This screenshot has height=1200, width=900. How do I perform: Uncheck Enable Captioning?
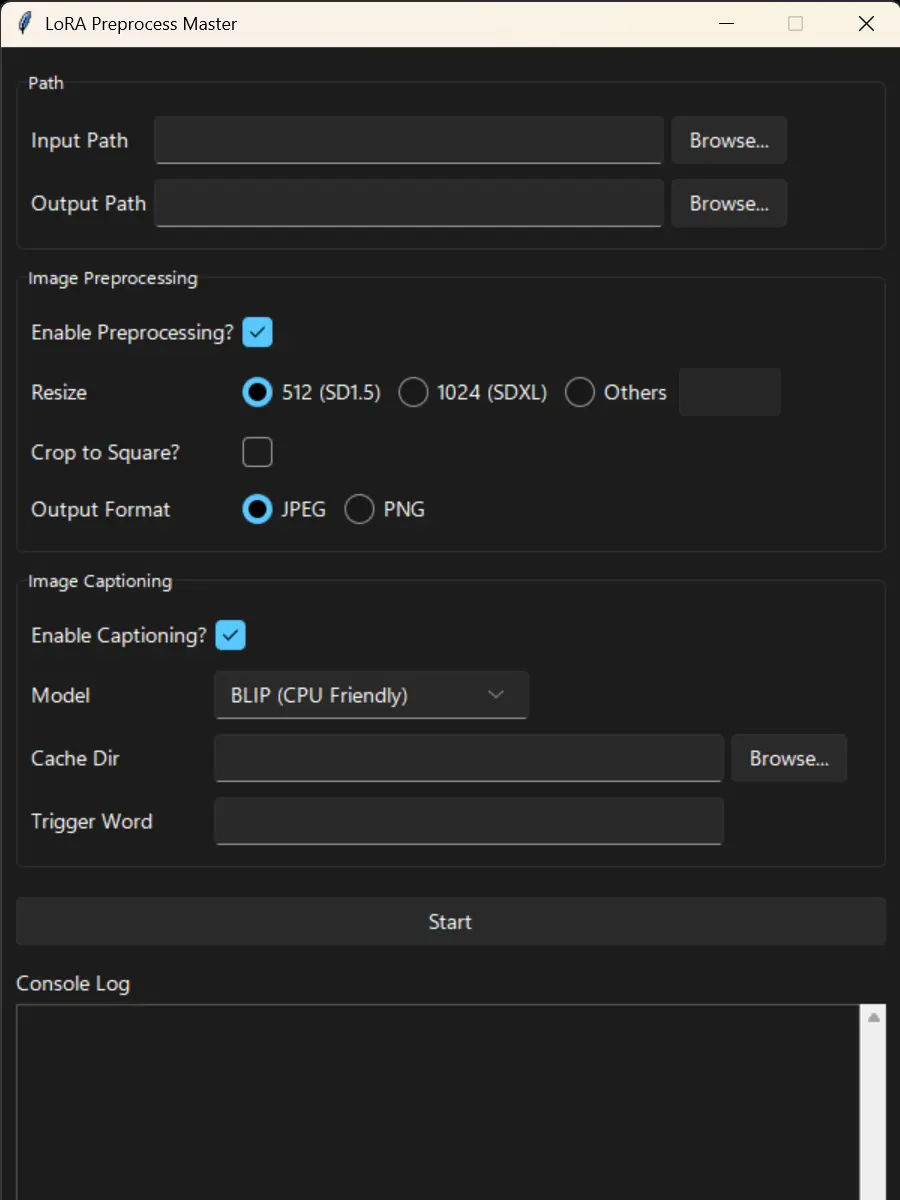click(230, 635)
